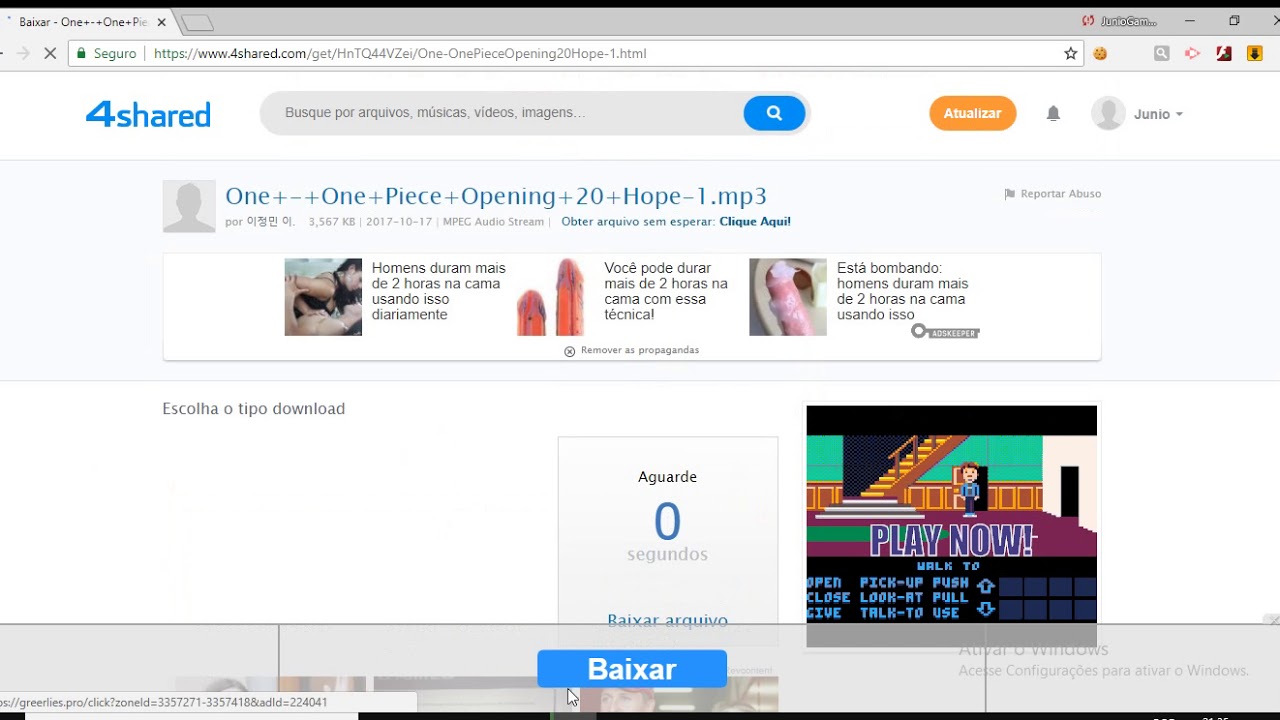Open the 'Está bombando' ad text

point(903,291)
